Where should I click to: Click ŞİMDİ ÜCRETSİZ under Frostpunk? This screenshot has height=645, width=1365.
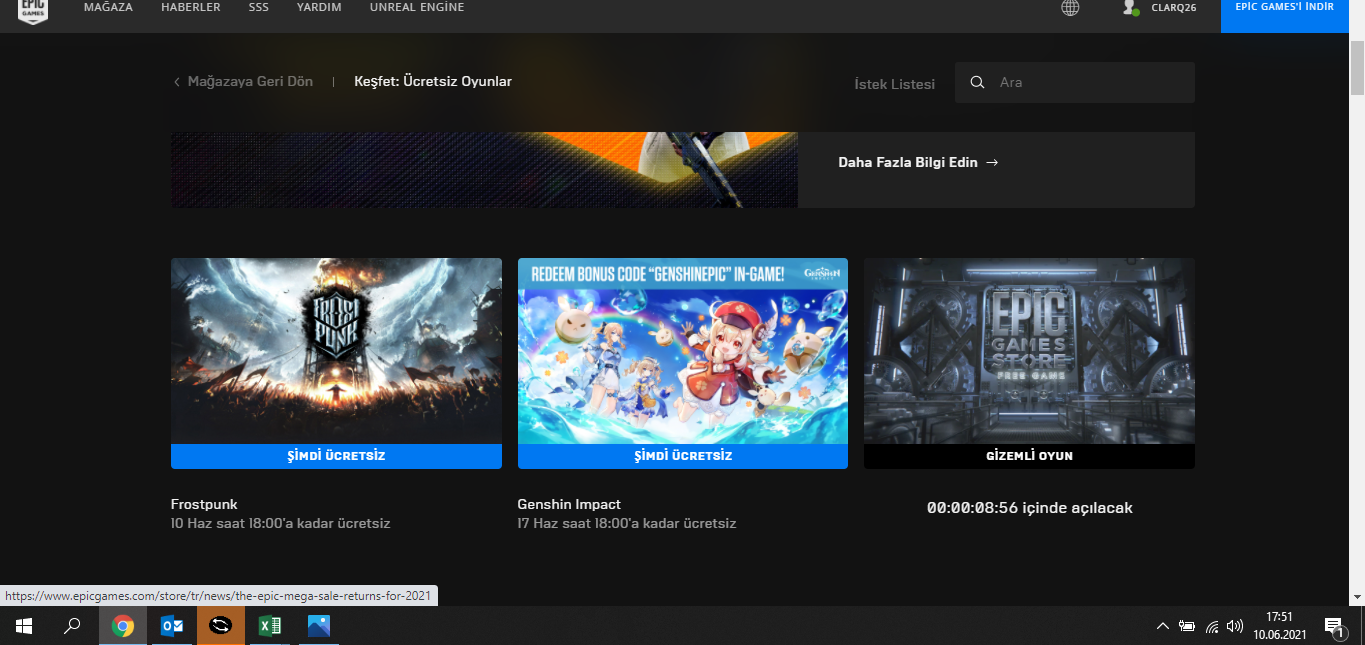click(x=336, y=456)
